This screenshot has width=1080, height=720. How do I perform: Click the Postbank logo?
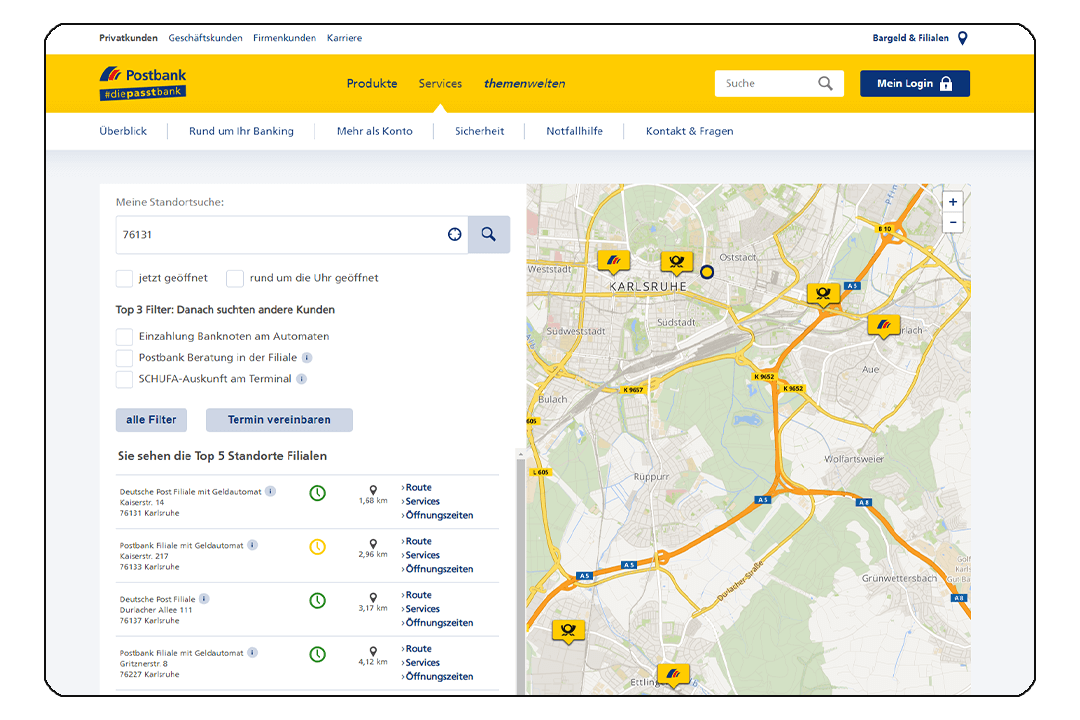click(x=143, y=83)
